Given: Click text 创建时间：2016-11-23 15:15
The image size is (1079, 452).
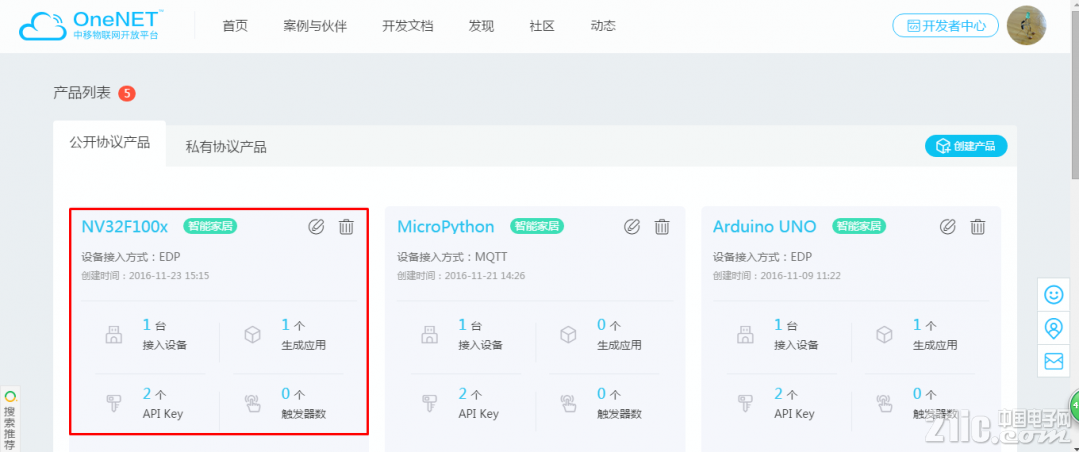Looking at the screenshot, I should pos(145,276).
